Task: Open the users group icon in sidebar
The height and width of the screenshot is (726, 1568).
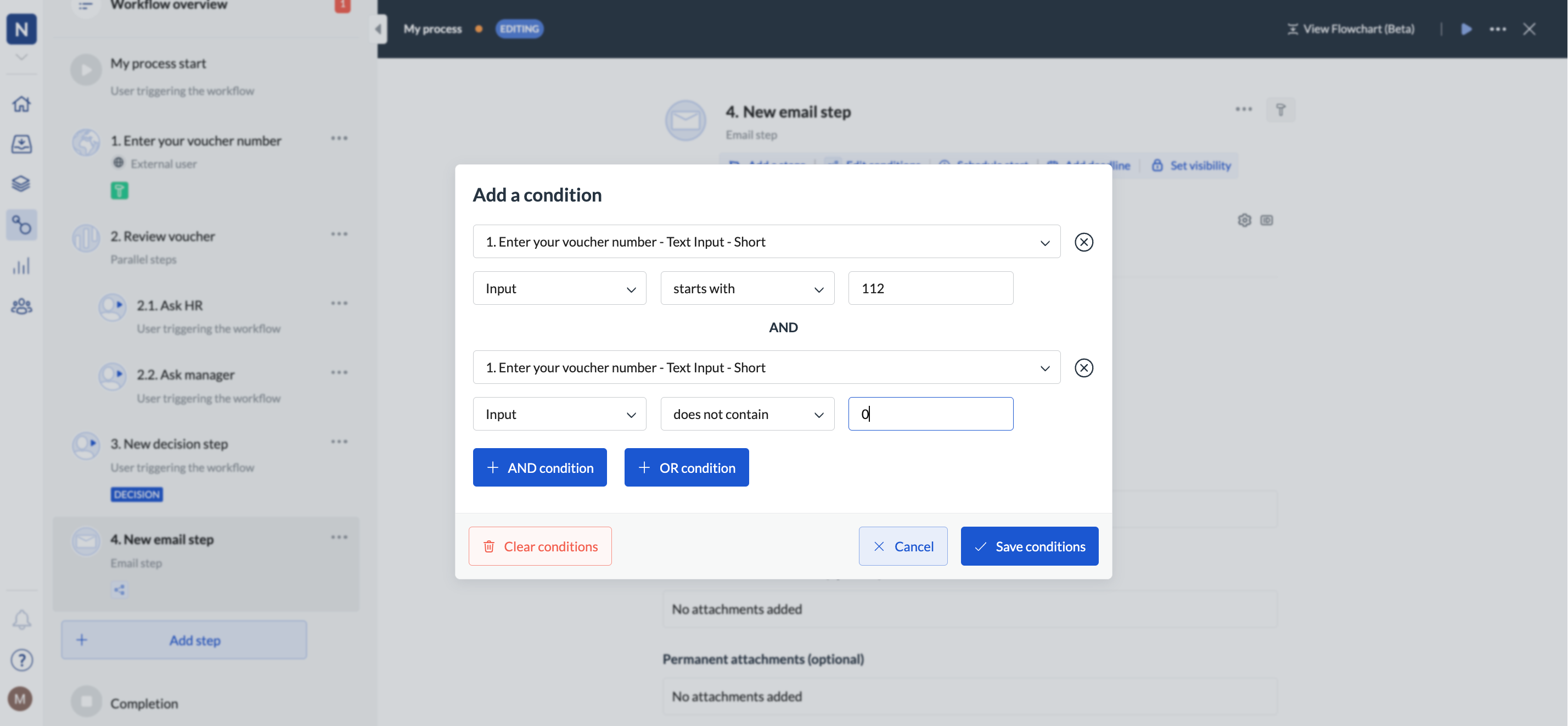Action: tap(21, 306)
